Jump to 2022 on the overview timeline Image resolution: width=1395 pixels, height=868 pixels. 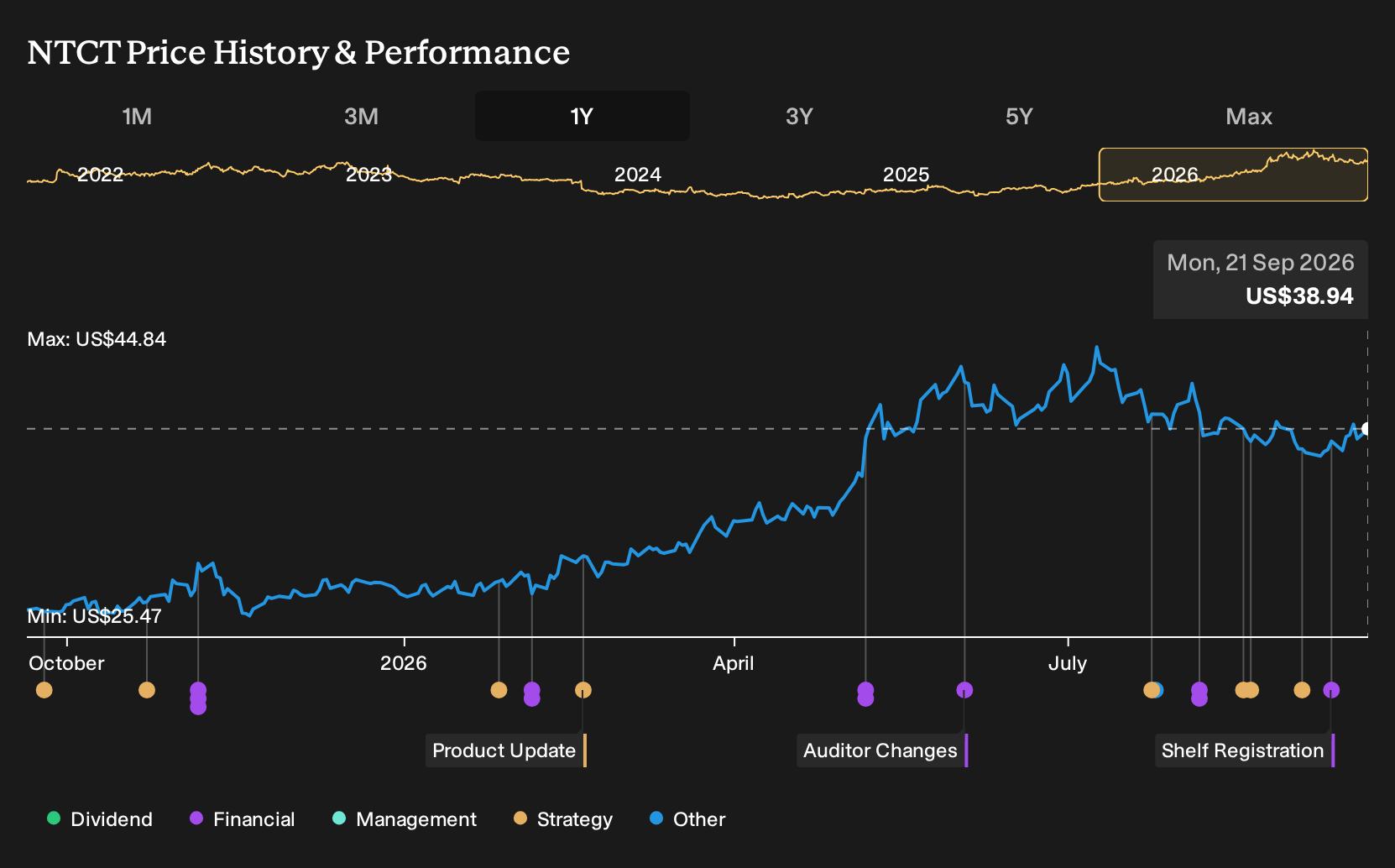tap(100, 175)
